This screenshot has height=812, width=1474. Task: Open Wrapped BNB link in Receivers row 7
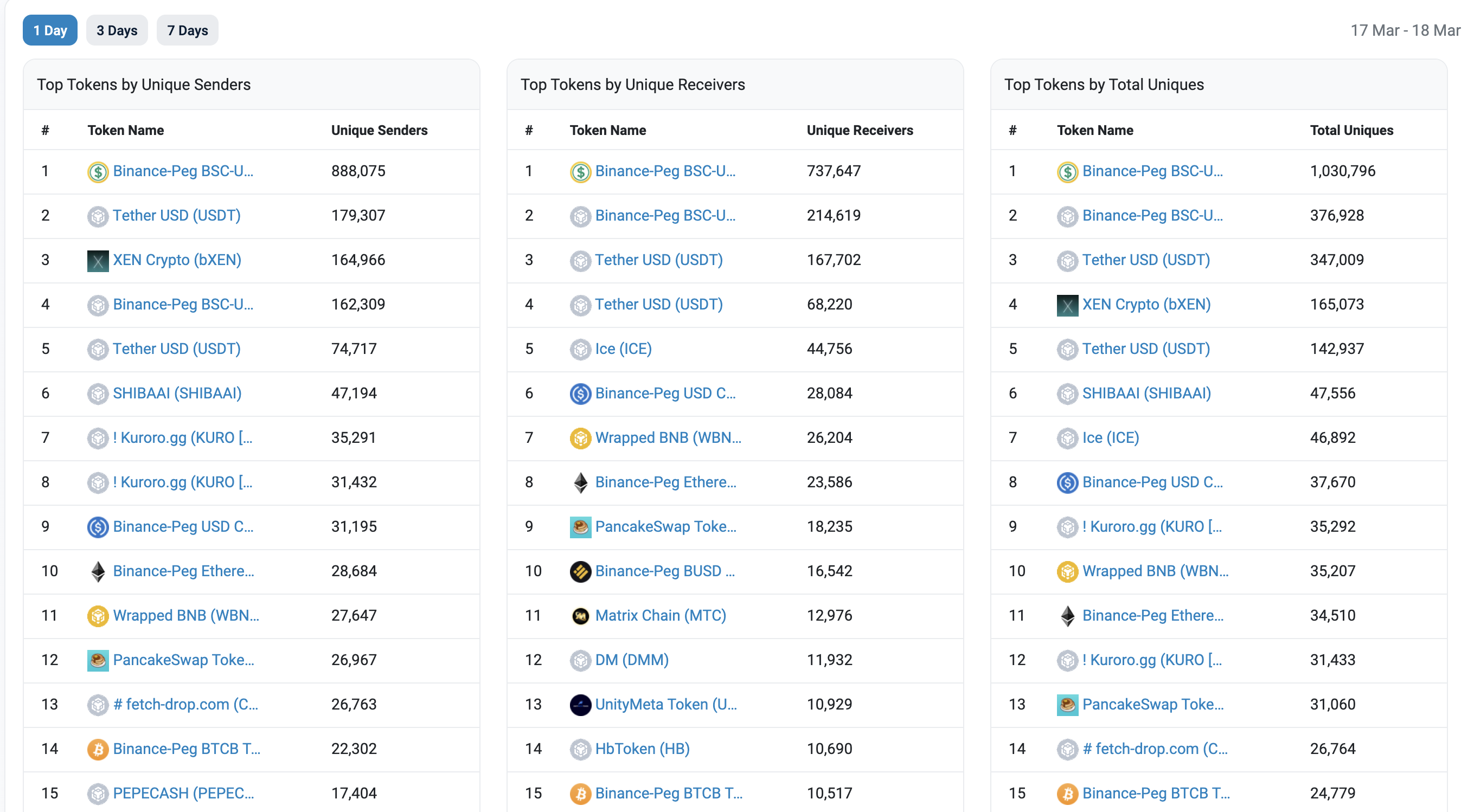(x=668, y=438)
